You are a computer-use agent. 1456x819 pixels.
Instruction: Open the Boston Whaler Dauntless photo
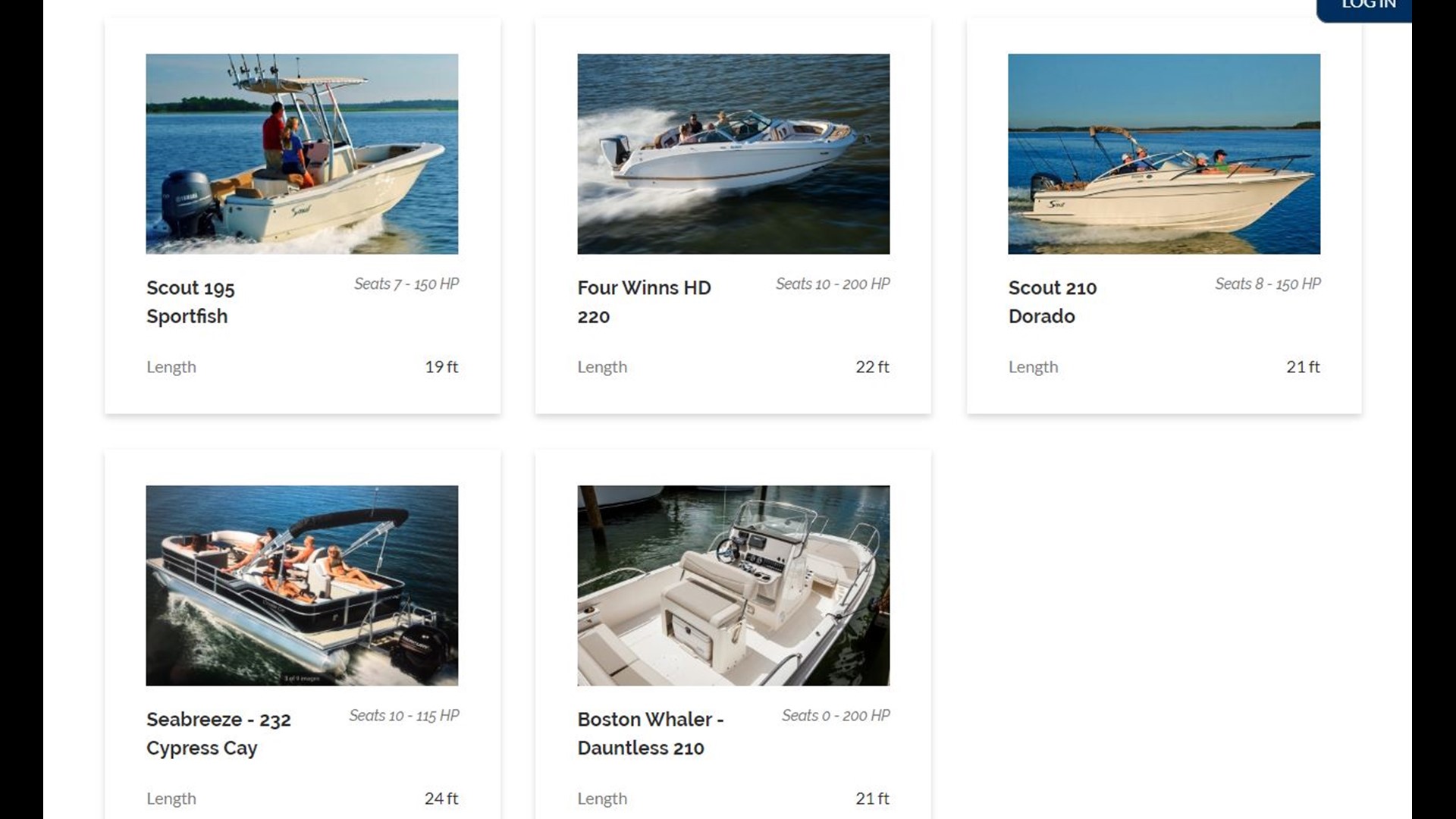733,585
